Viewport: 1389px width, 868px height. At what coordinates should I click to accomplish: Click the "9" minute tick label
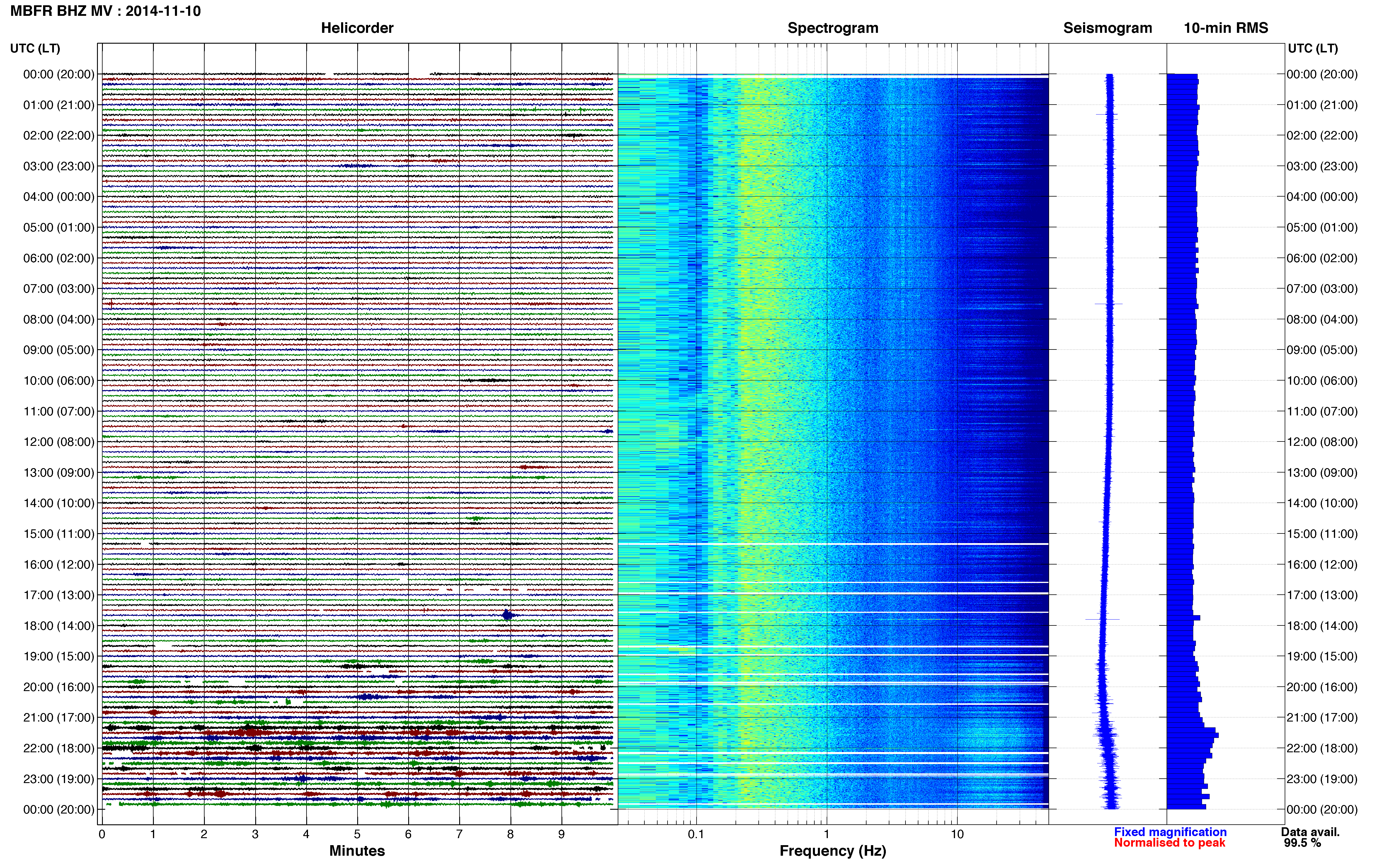coord(561,834)
